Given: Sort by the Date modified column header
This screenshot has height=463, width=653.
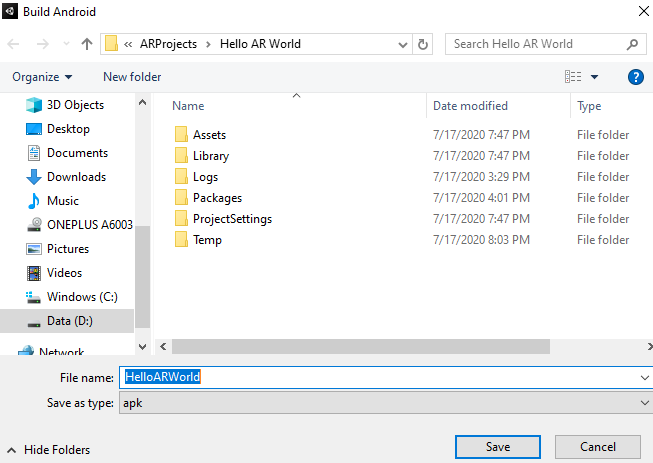Looking at the screenshot, I should point(470,106).
